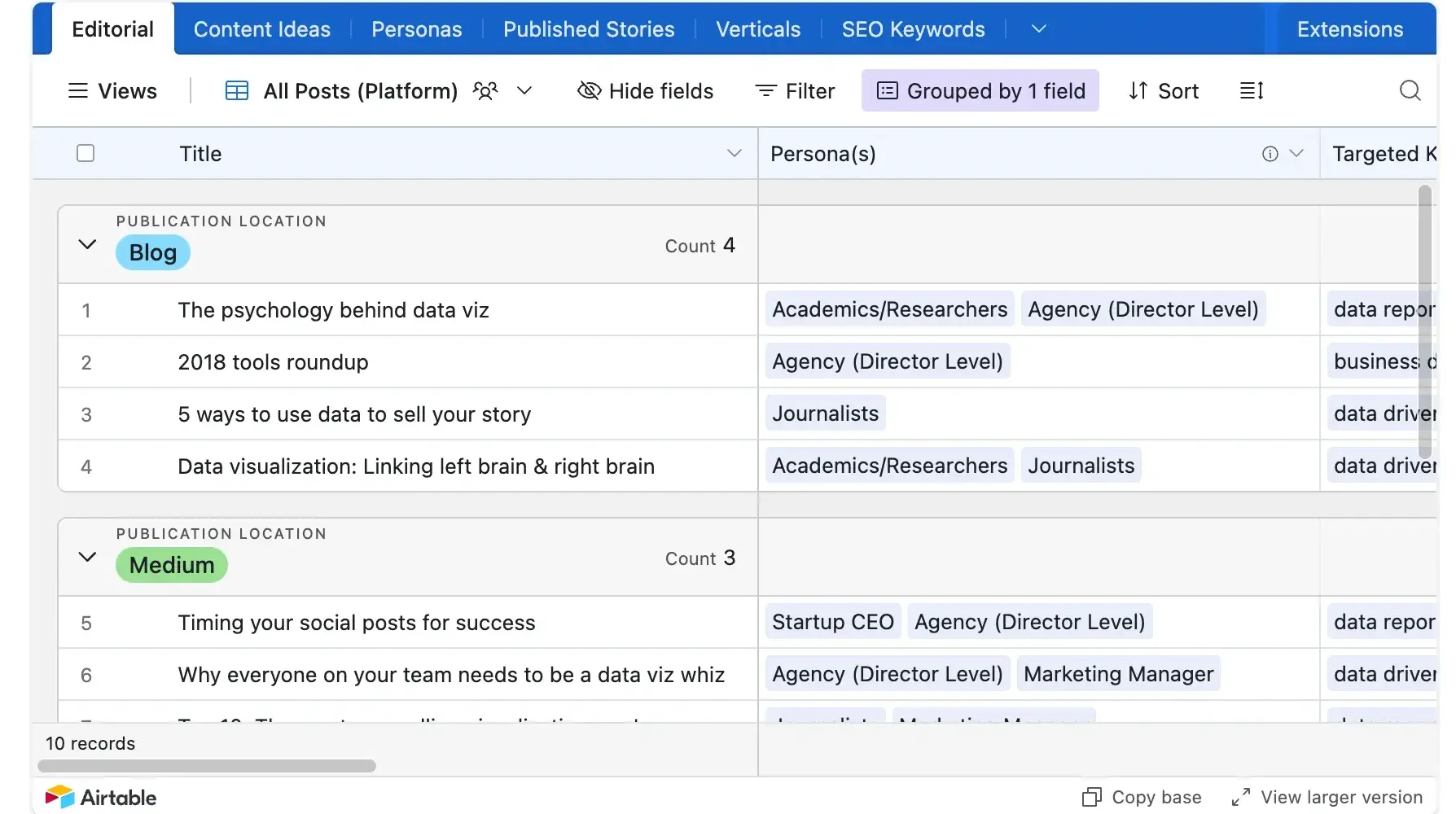Image resolution: width=1456 pixels, height=814 pixels.
Task: Switch to the Content Ideas tab
Action: click(x=262, y=28)
